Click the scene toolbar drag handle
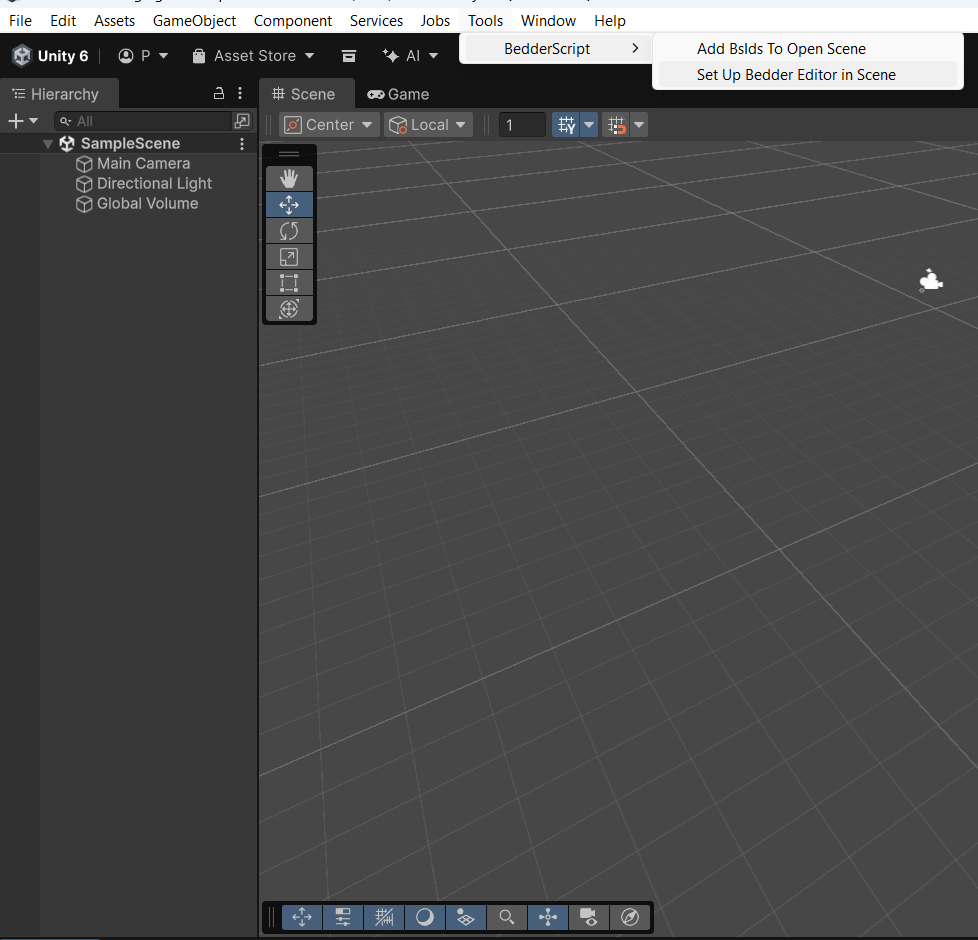The height and width of the screenshot is (940, 978). 289,154
